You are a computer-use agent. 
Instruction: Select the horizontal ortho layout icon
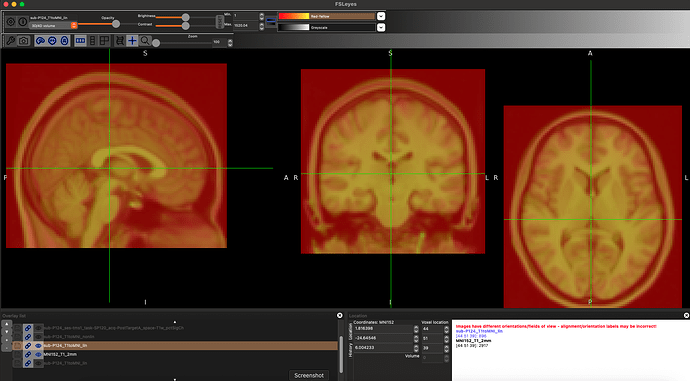(81, 41)
